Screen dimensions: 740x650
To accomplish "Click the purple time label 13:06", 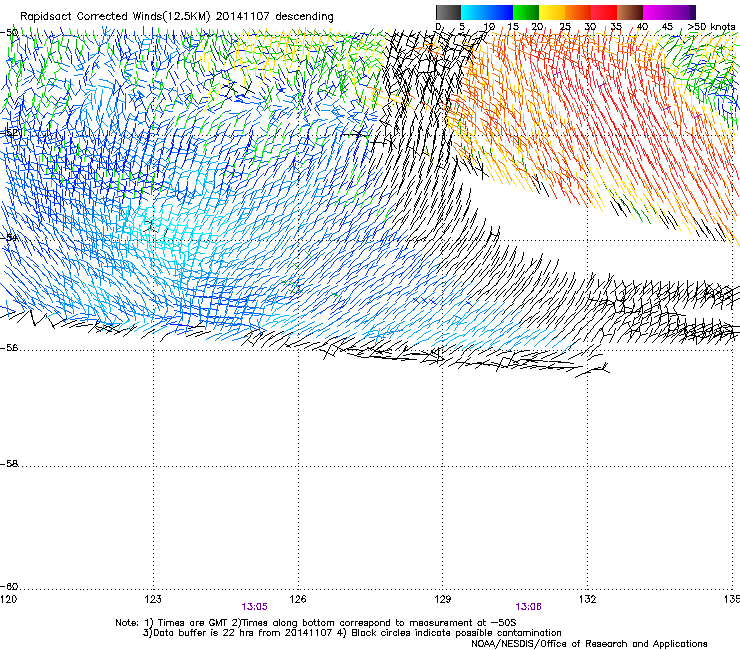I will tap(528, 607).
